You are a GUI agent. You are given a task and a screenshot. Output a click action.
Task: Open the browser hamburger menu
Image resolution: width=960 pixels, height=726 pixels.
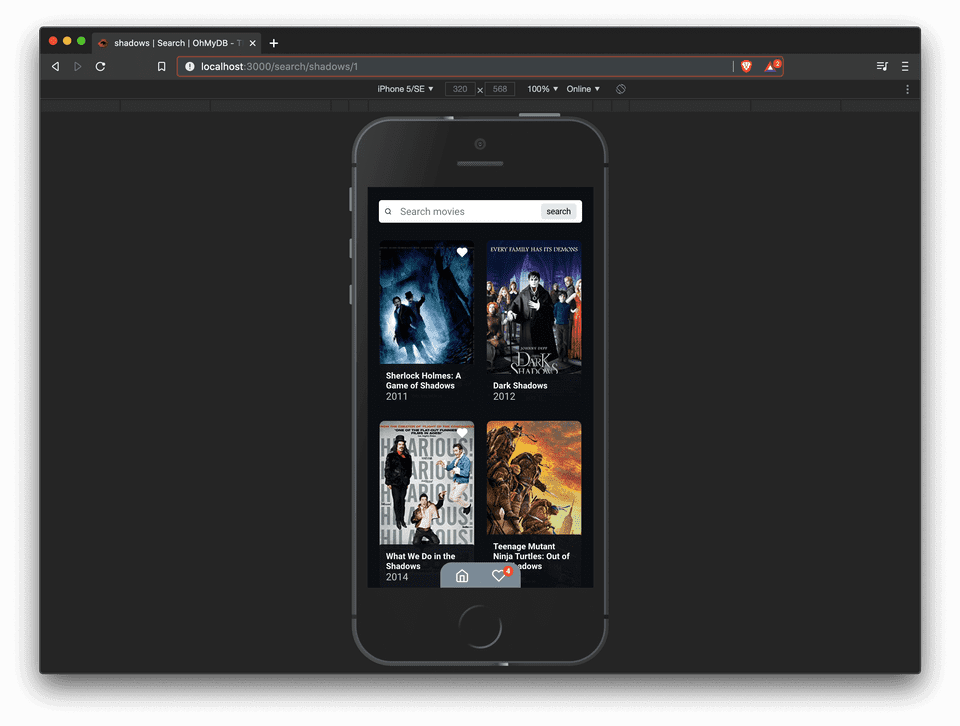click(x=905, y=67)
